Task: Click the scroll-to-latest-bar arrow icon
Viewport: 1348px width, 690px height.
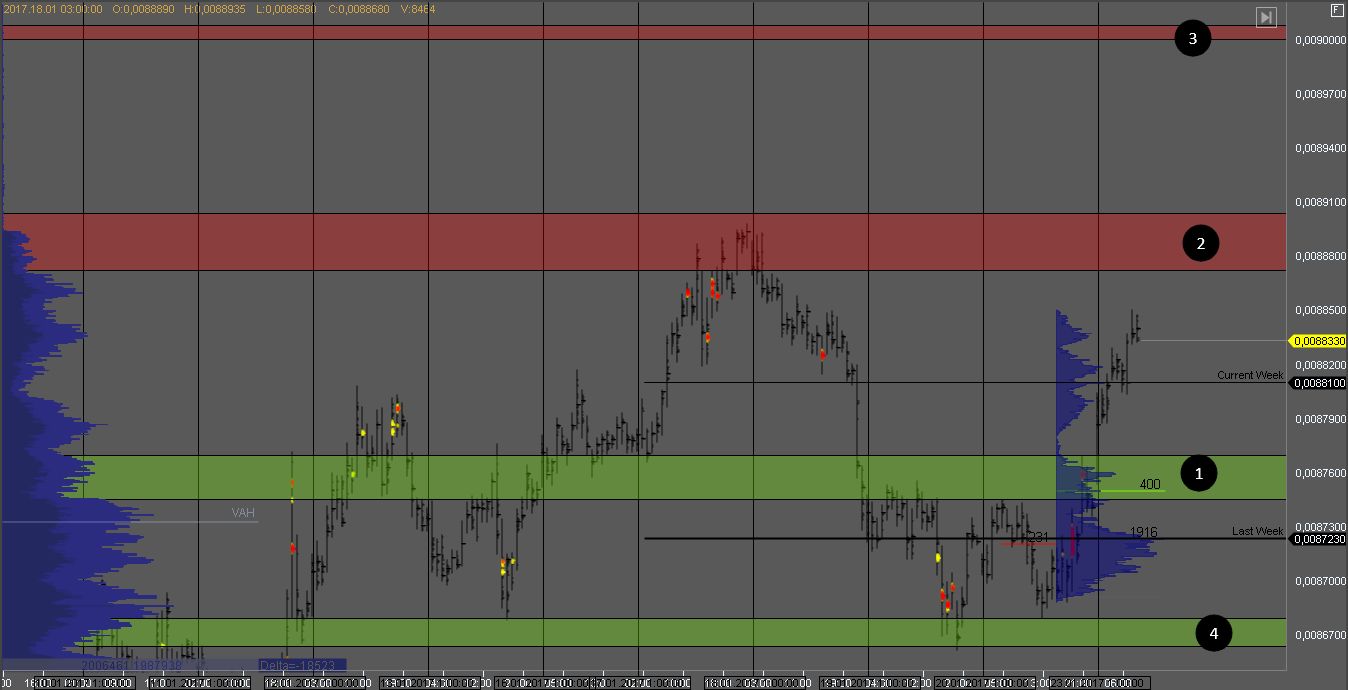Action: click(x=1266, y=17)
